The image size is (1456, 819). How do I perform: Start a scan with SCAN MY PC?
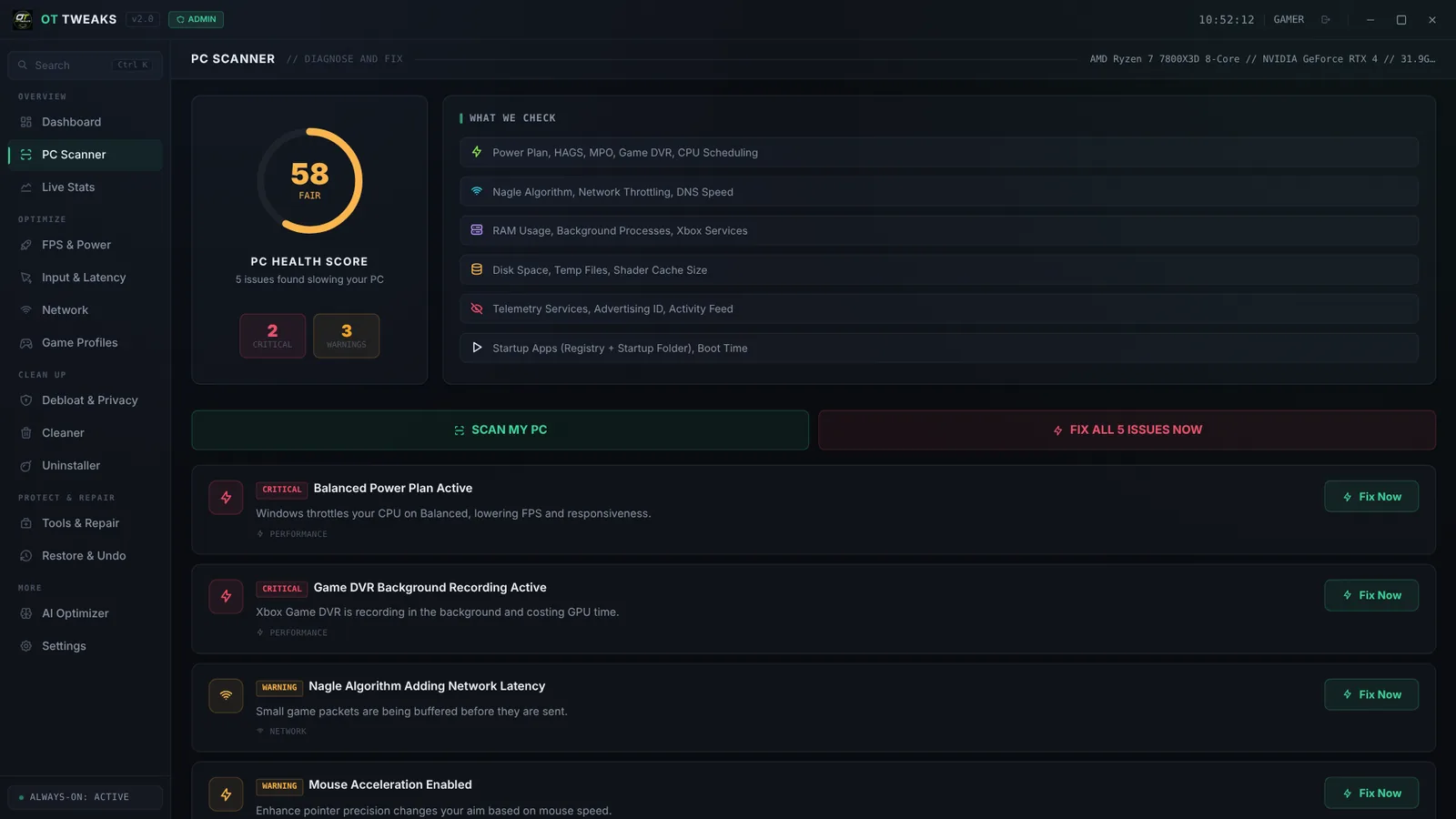[x=500, y=430]
